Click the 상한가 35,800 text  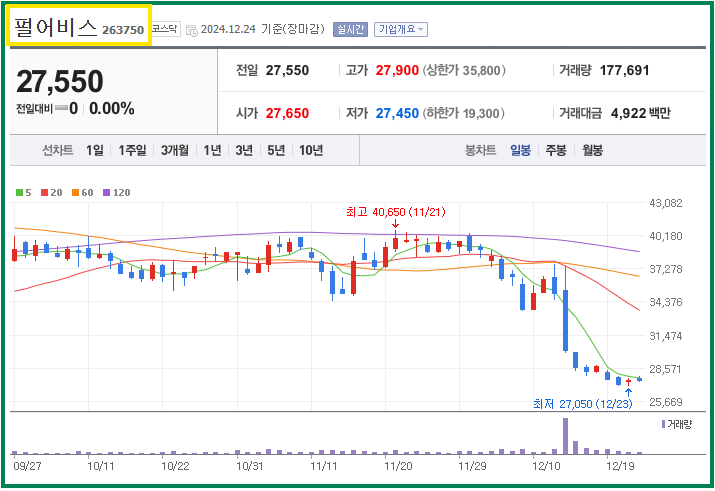[x=464, y=70]
